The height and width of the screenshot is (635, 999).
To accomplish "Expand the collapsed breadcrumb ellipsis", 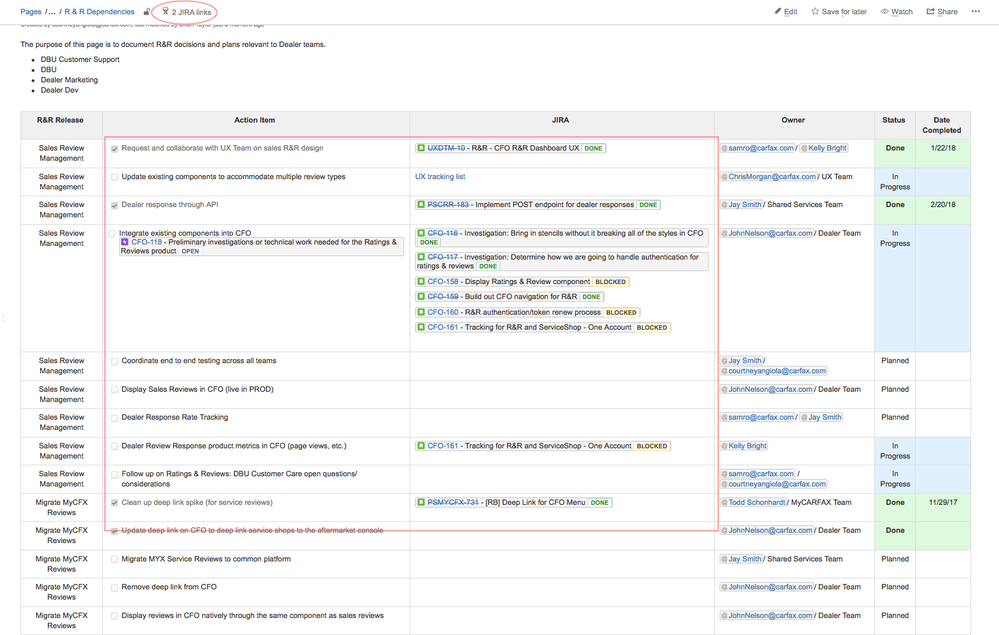I will (x=52, y=11).
